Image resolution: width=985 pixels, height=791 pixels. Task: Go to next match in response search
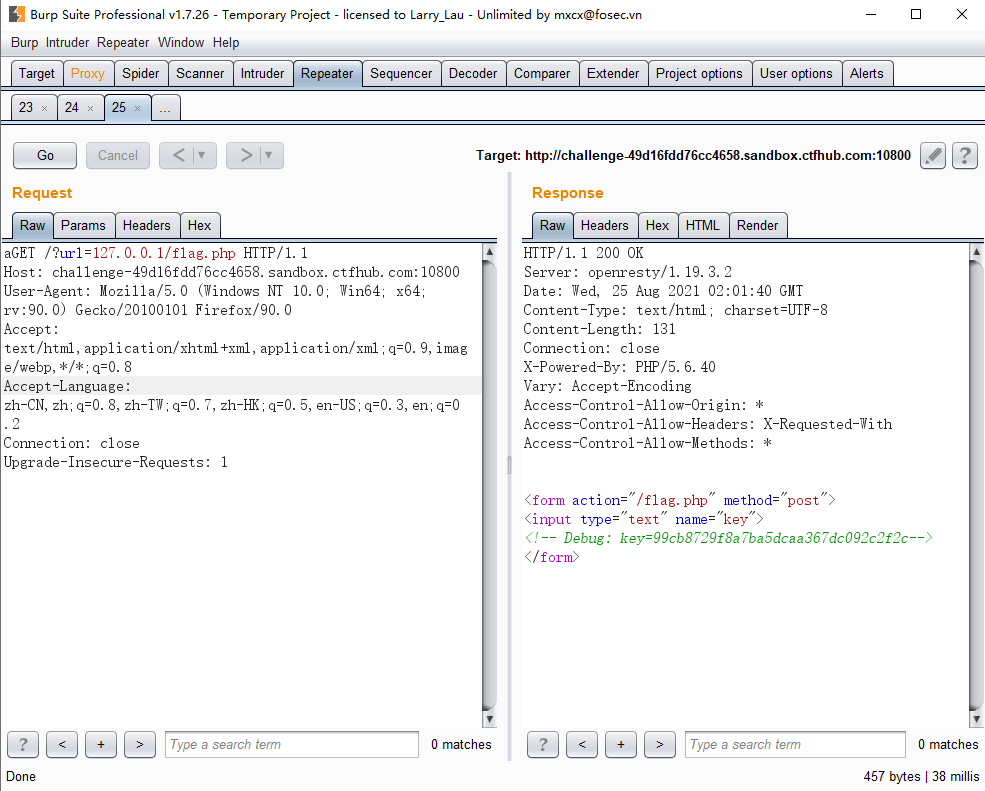[x=660, y=745]
